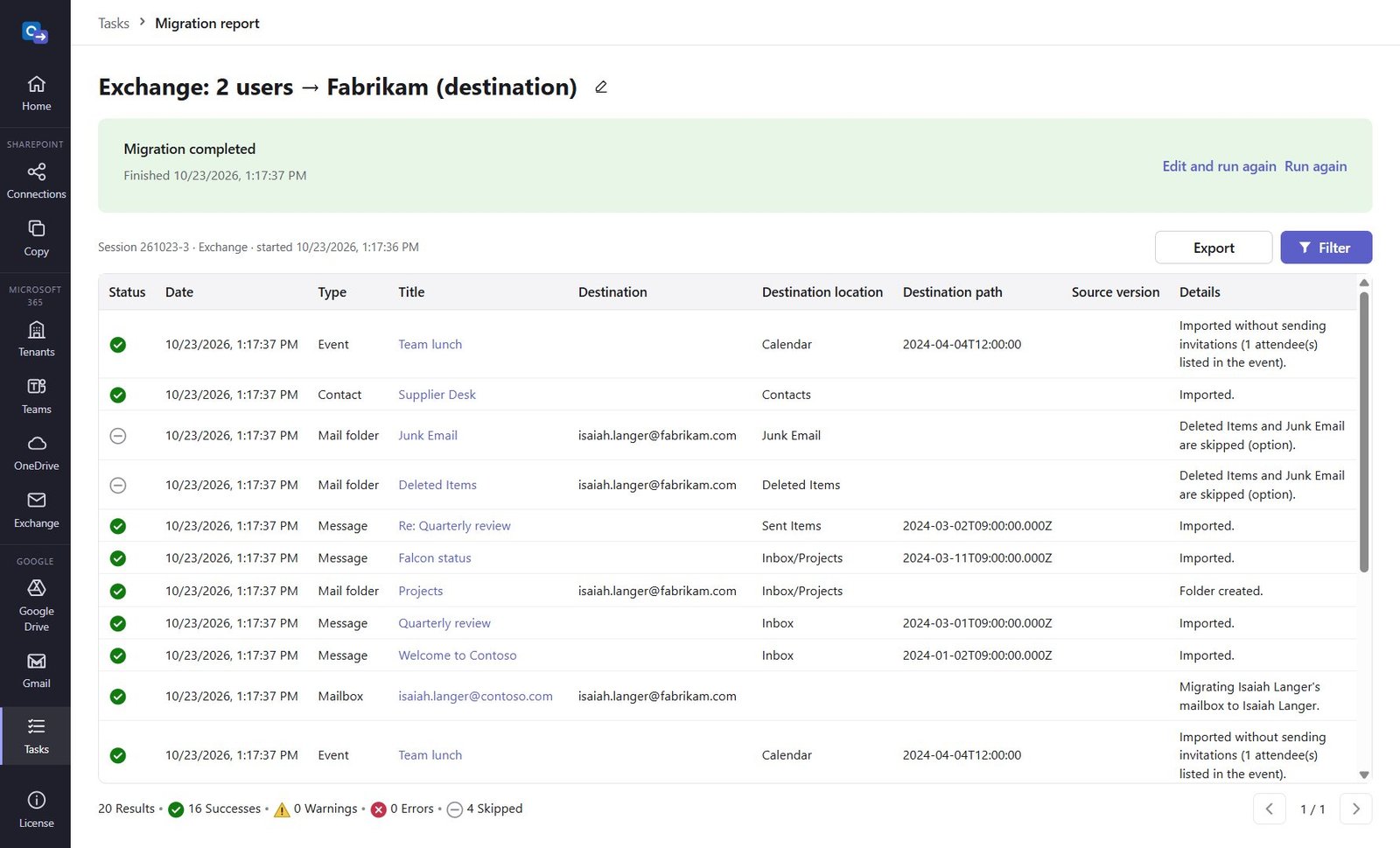Click success icon for Welcome to Contoso row

point(118,655)
